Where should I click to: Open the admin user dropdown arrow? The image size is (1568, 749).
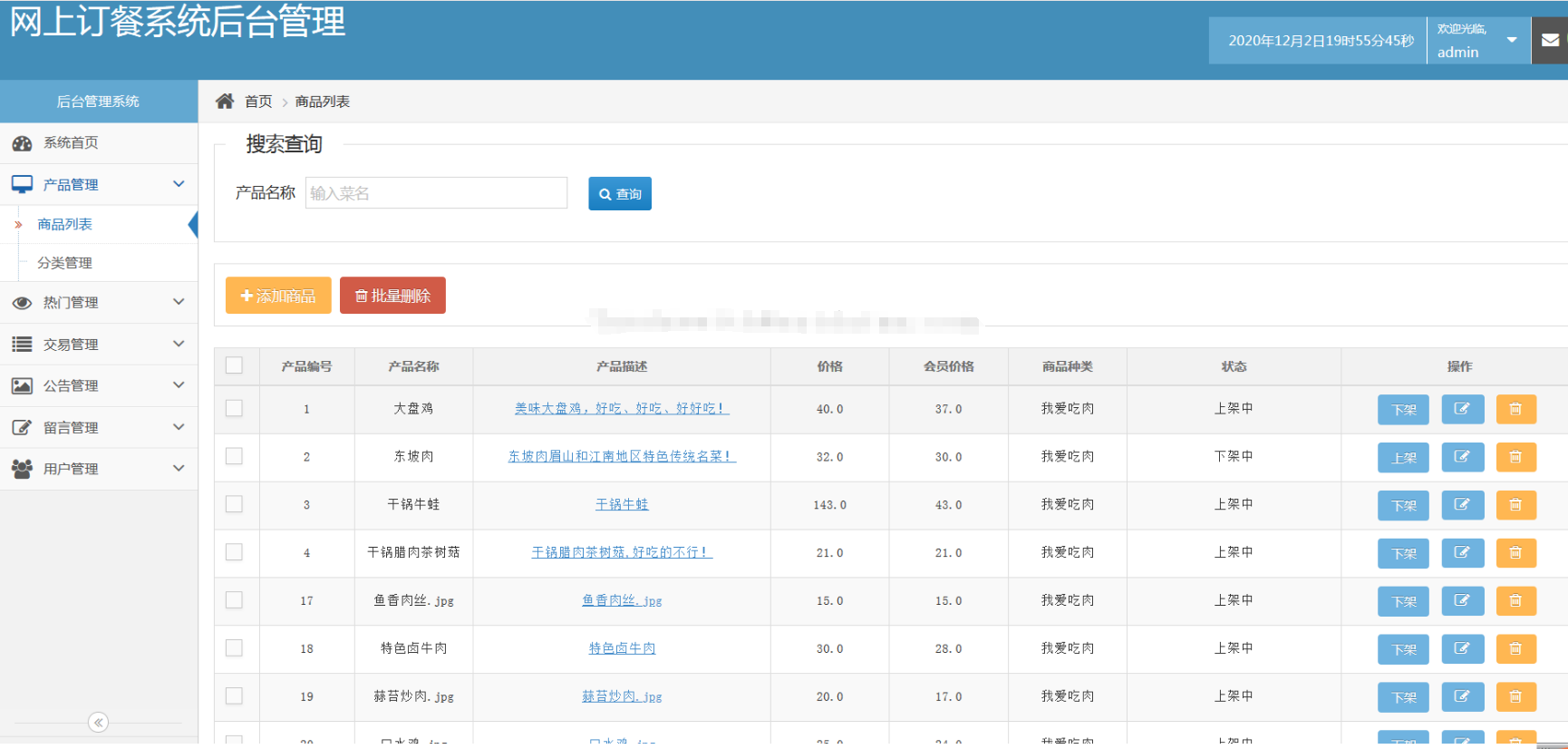(1512, 40)
